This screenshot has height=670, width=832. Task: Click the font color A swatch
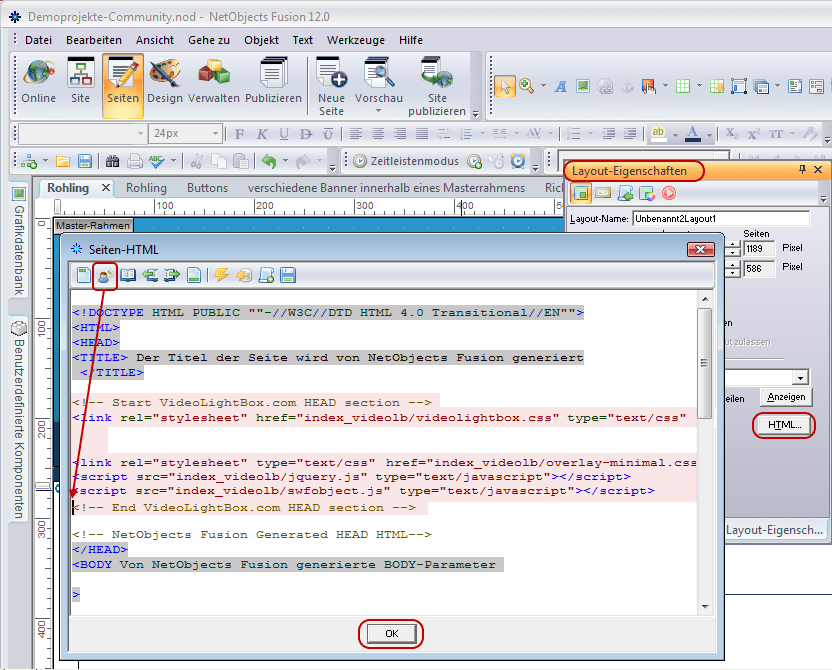pyautogui.click(x=692, y=134)
